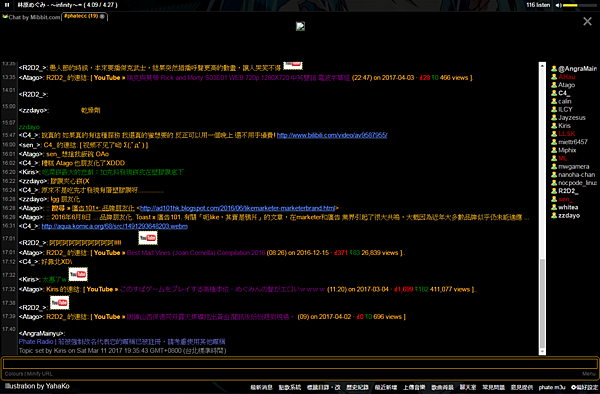The height and width of the screenshot is (394, 600).
Task: Open 最近新增 in the bottom menu
Action: pyautogui.click(x=386, y=387)
